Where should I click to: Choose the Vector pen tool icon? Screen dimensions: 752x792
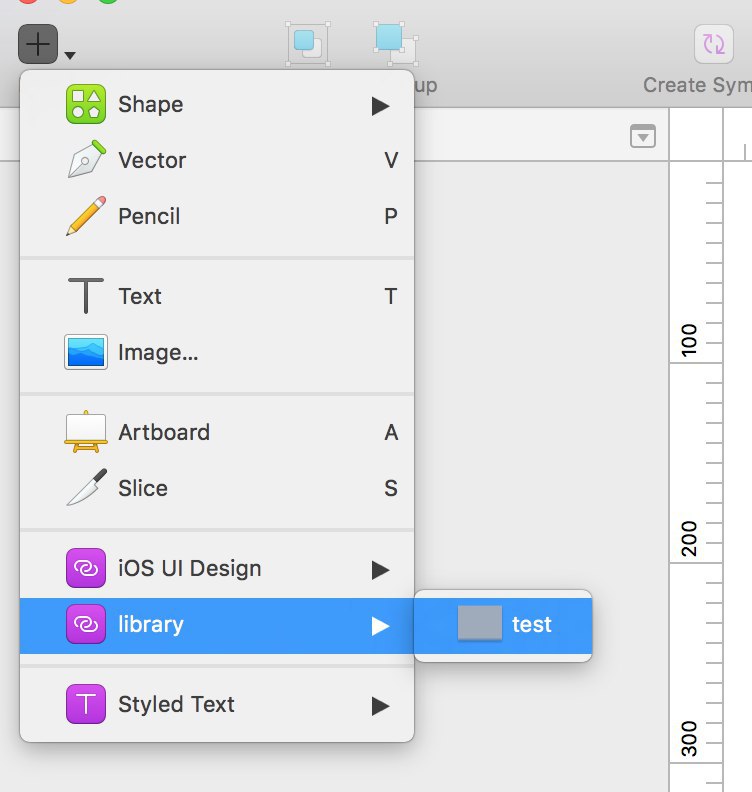tap(86, 160)
